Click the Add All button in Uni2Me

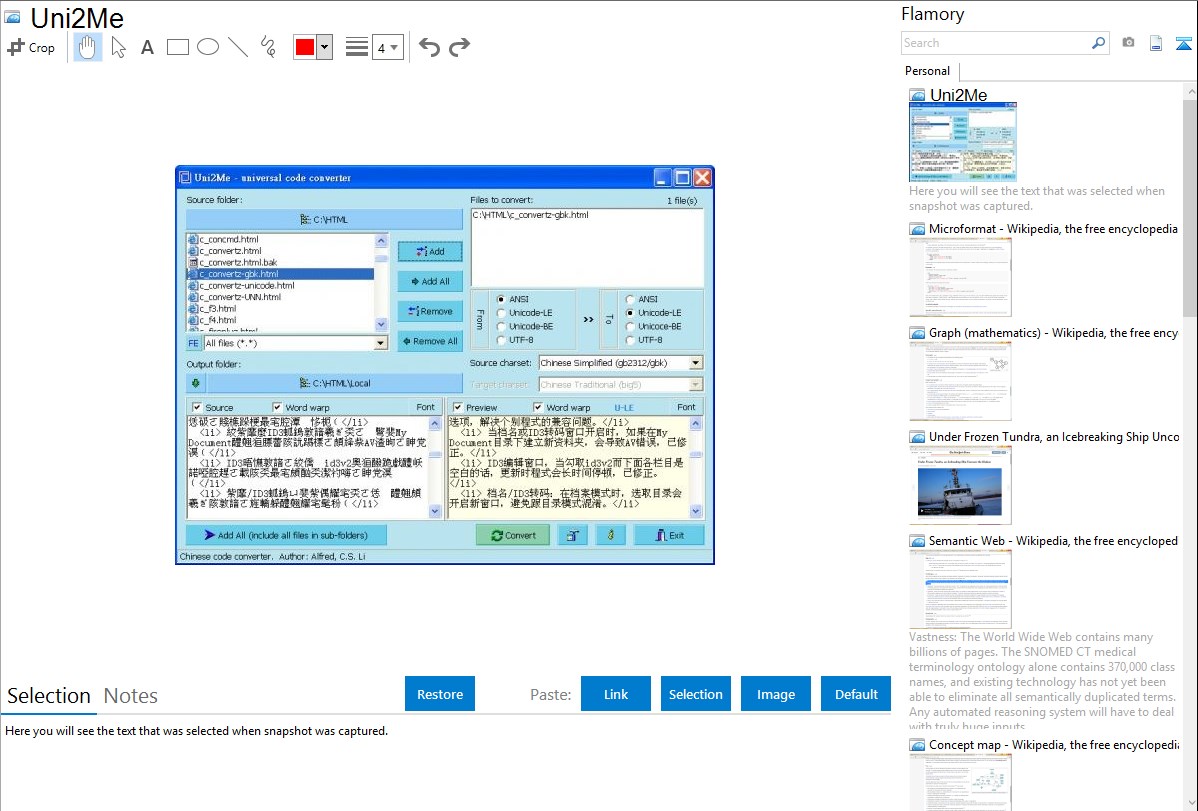point(430,281)
